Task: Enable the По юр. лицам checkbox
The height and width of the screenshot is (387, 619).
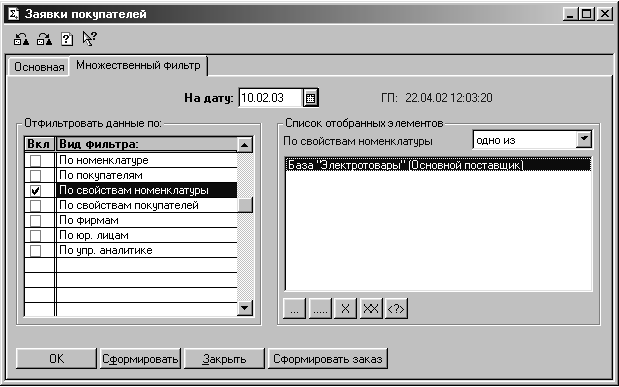Action: pos(36,235)
